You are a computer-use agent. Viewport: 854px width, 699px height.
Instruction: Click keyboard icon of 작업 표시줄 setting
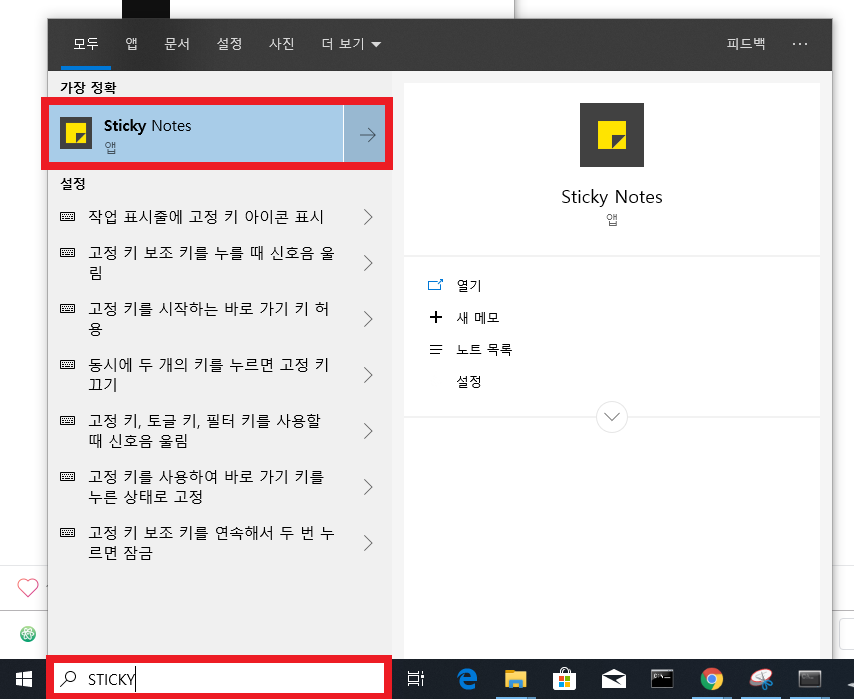click(x=68, y=216)
